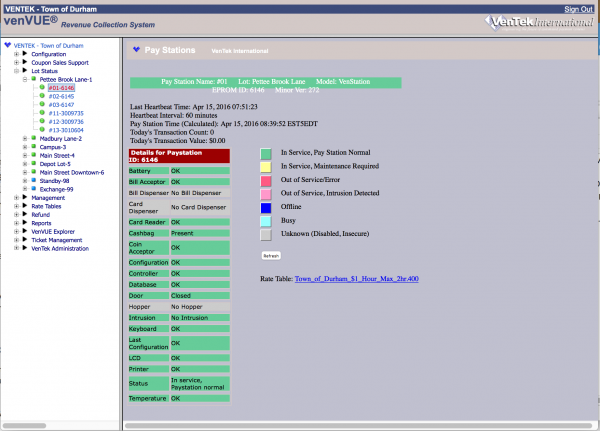Collapse the Lot Status tree node
The width and height of the screenshot is (600, 431).
16,71
